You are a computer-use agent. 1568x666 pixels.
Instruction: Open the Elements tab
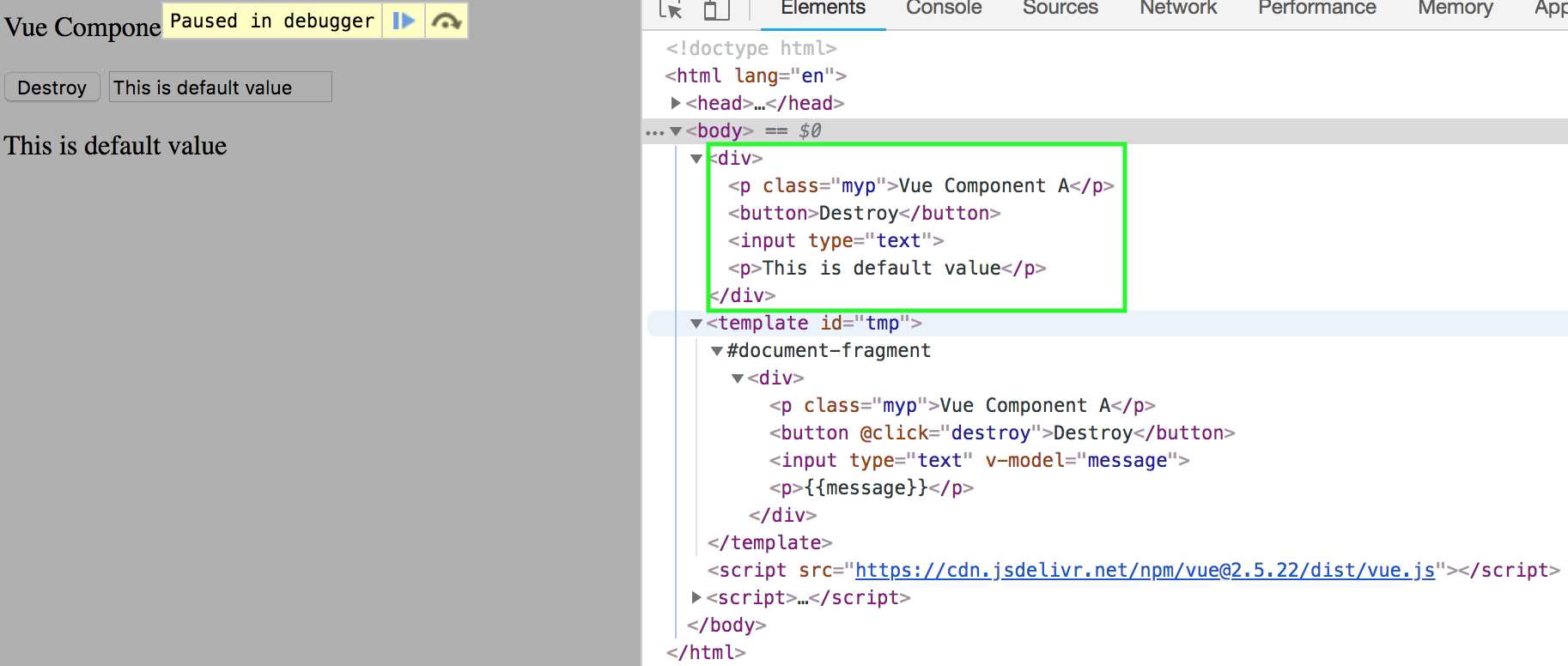click(823, 9)
